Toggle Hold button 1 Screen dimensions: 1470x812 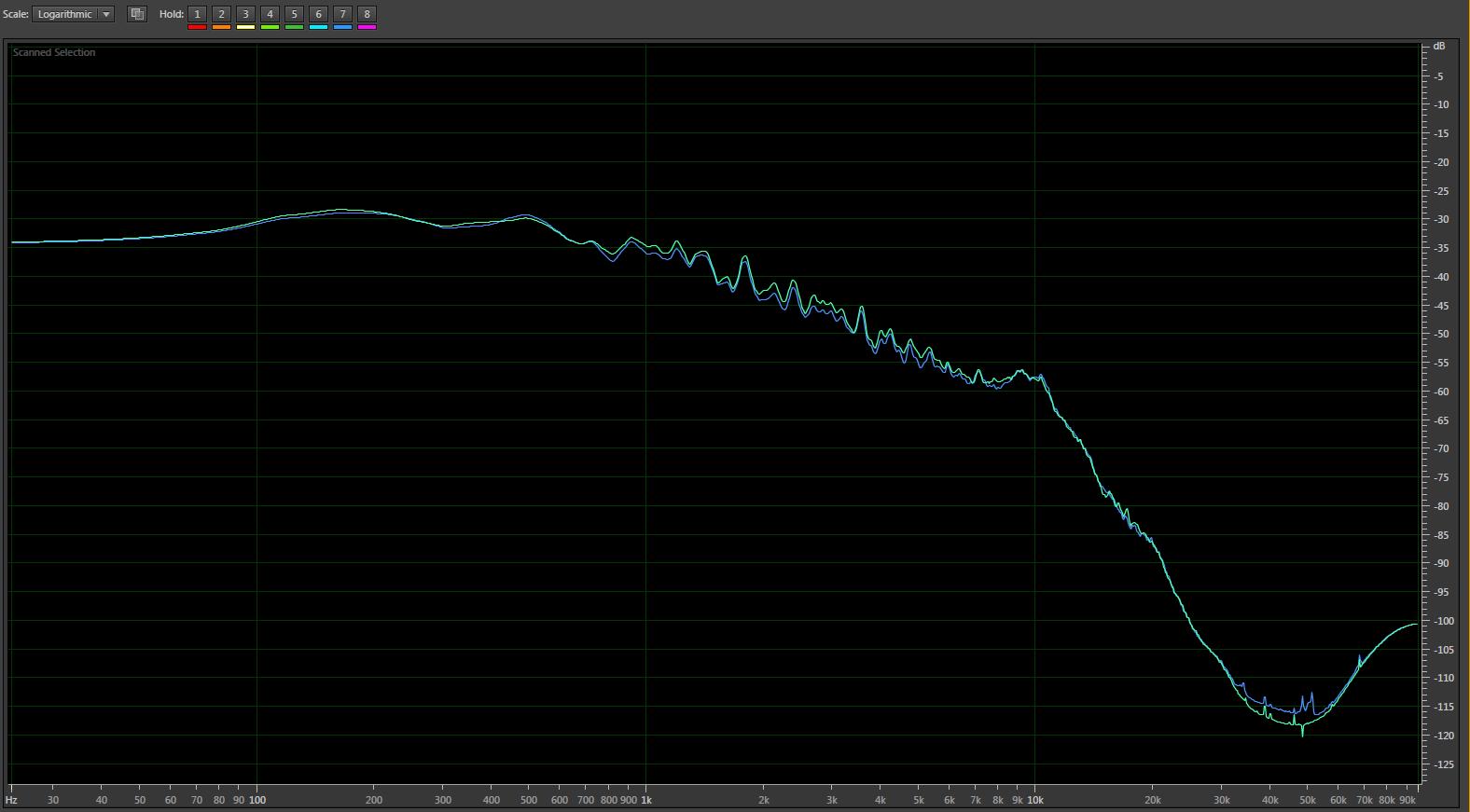click(x=197, y=14)
